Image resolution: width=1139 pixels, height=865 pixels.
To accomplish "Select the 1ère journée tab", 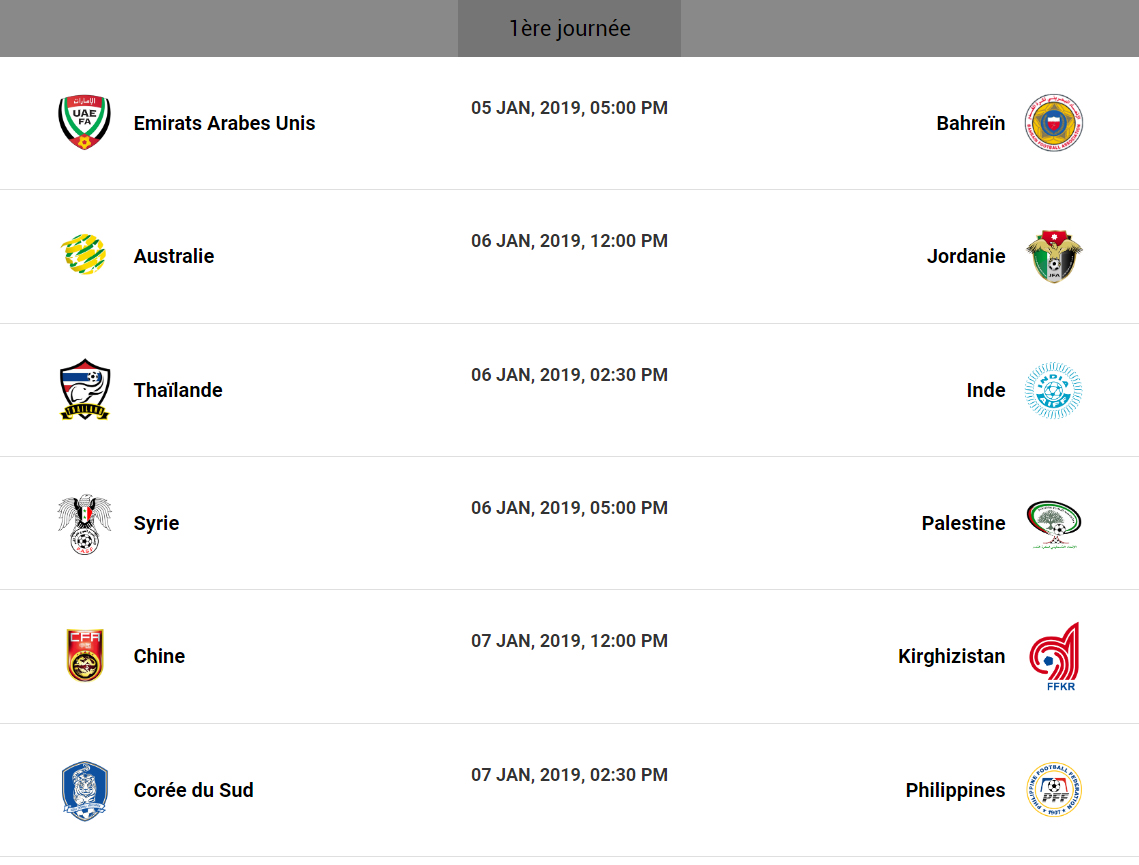I will (x=569, y=29).
